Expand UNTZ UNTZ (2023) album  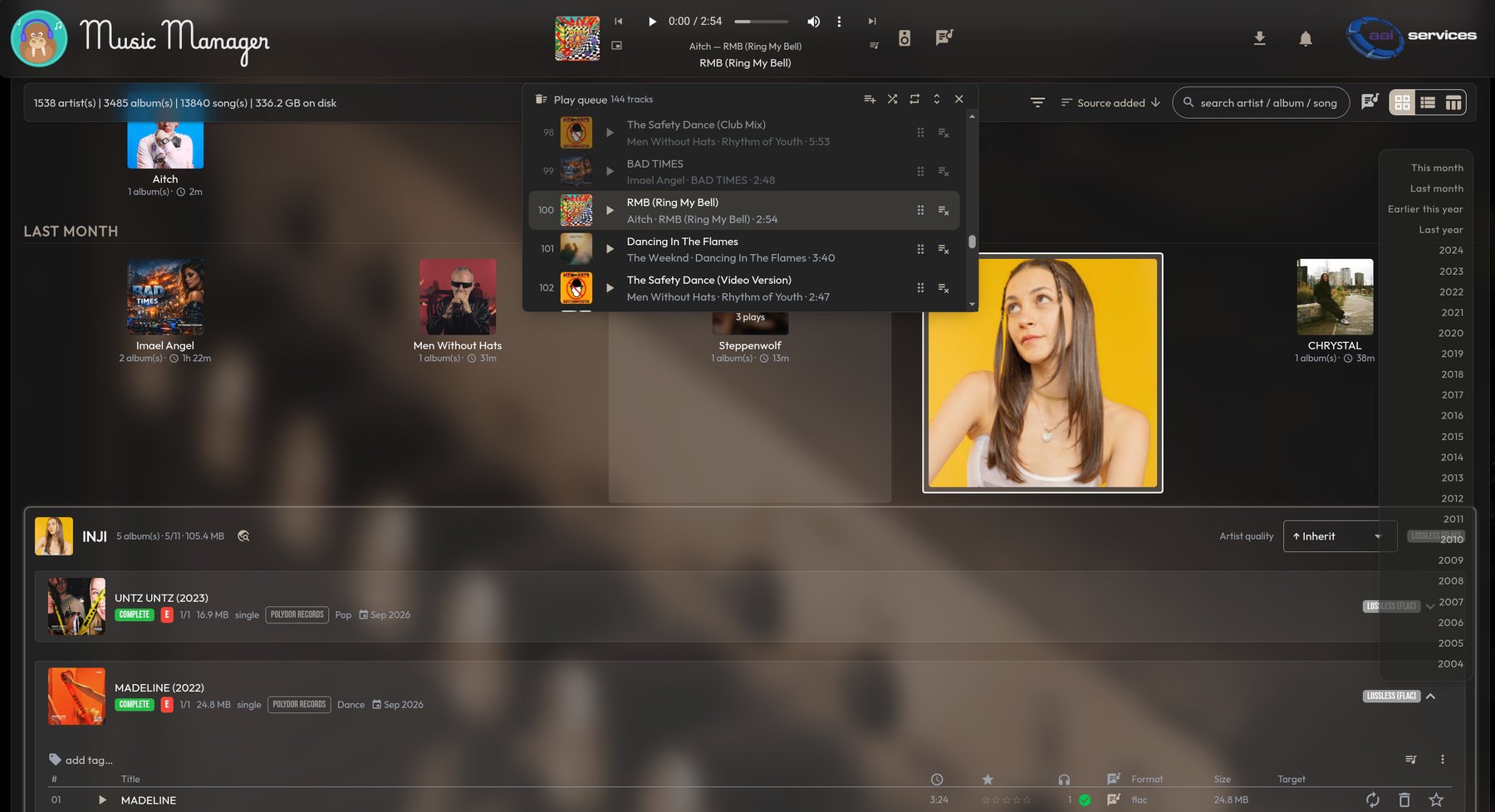pyautogui.click(x=1430, y=606)
